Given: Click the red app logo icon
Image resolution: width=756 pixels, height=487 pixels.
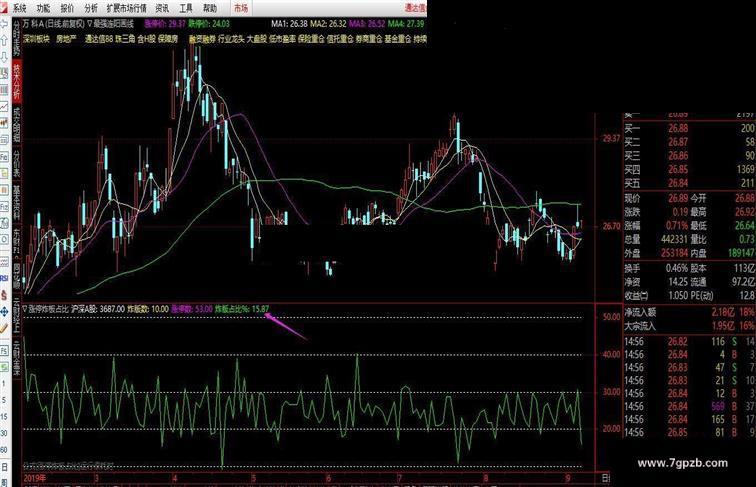Looking at the screenshot, I should [4, 8].
